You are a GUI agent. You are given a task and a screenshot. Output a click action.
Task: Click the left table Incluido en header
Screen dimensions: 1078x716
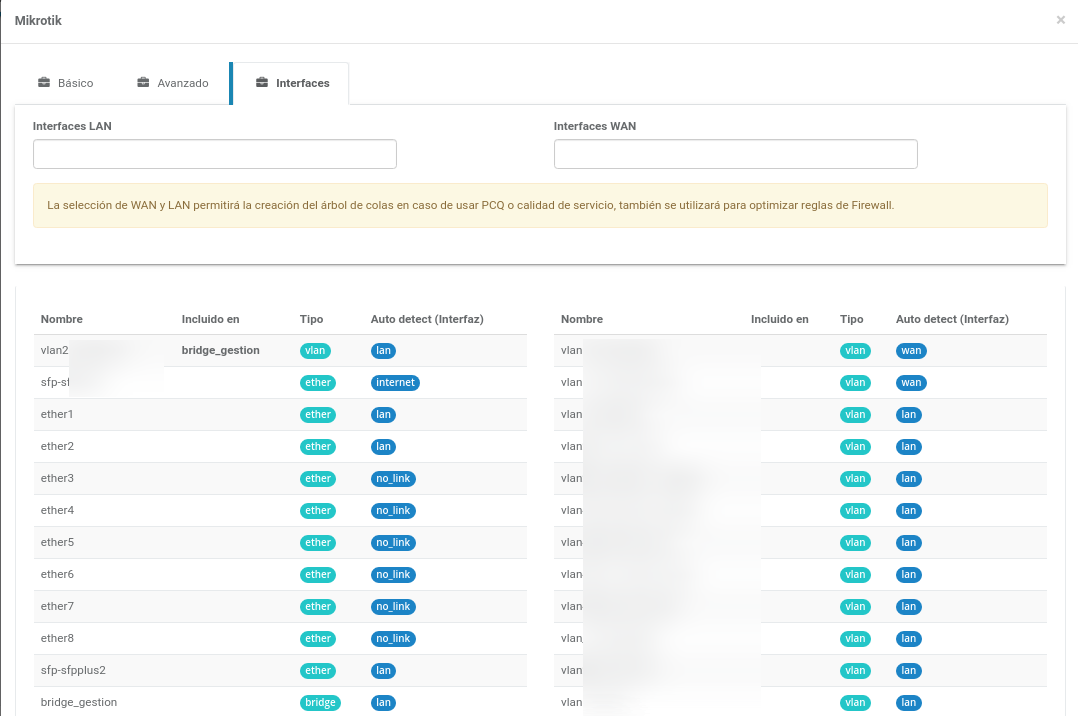[x=210, y=319]
